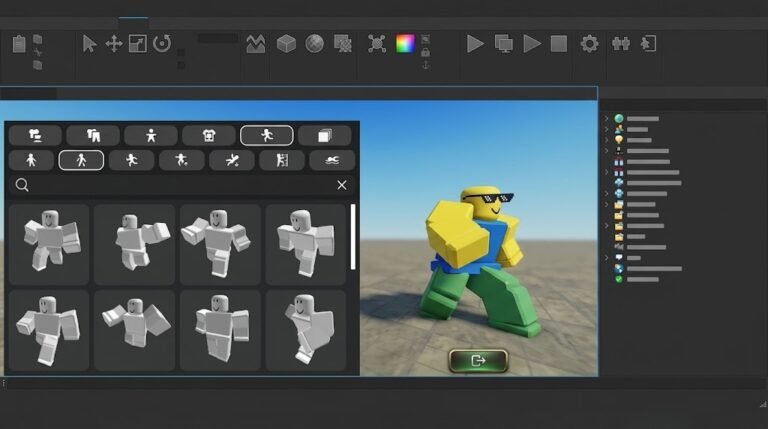Click inside the animation search field
The width and height of the screenshot is (768, 429).
click(181, 185)
